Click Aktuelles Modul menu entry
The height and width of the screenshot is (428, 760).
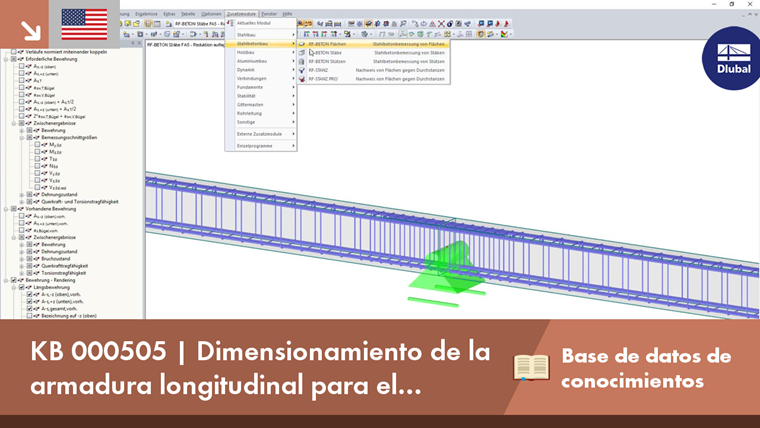click(x=261, y=23)
